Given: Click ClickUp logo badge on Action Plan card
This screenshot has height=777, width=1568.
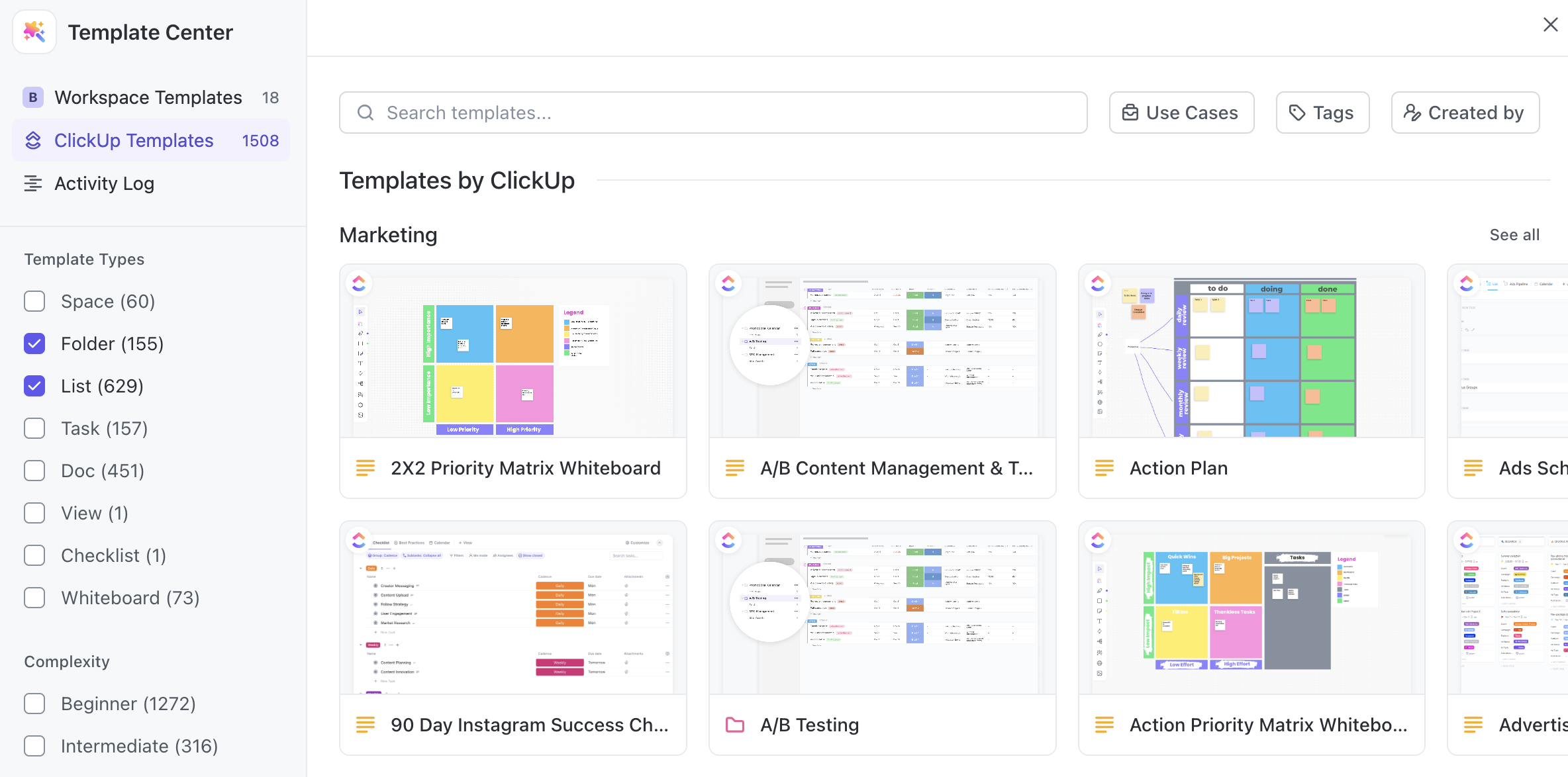Looking at the screenshot, I should pyautogui.click(x=1098, y=283).
